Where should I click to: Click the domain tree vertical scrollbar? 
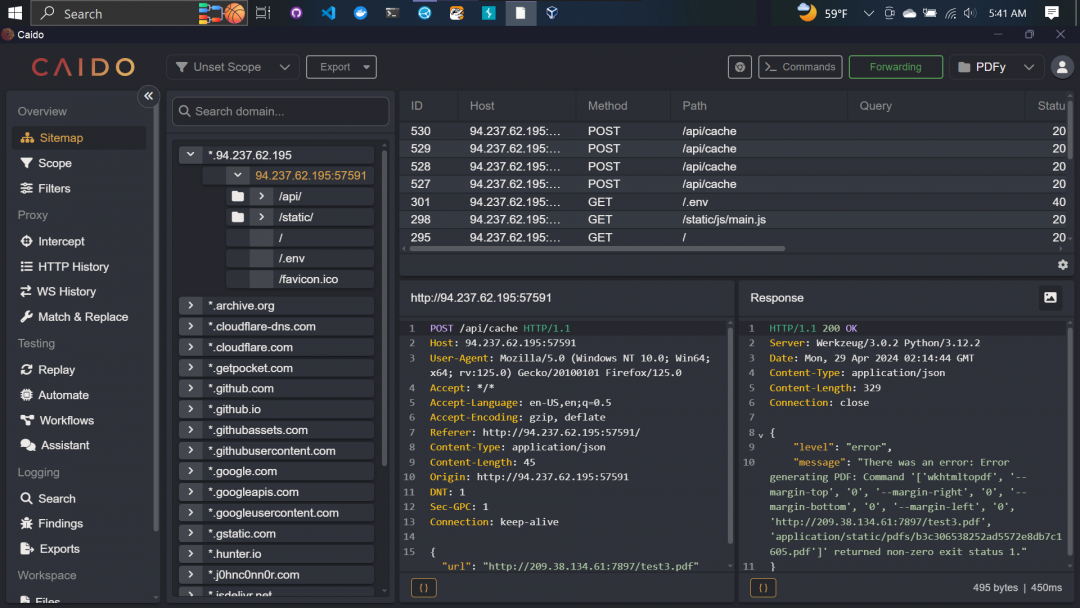(384, 306)
